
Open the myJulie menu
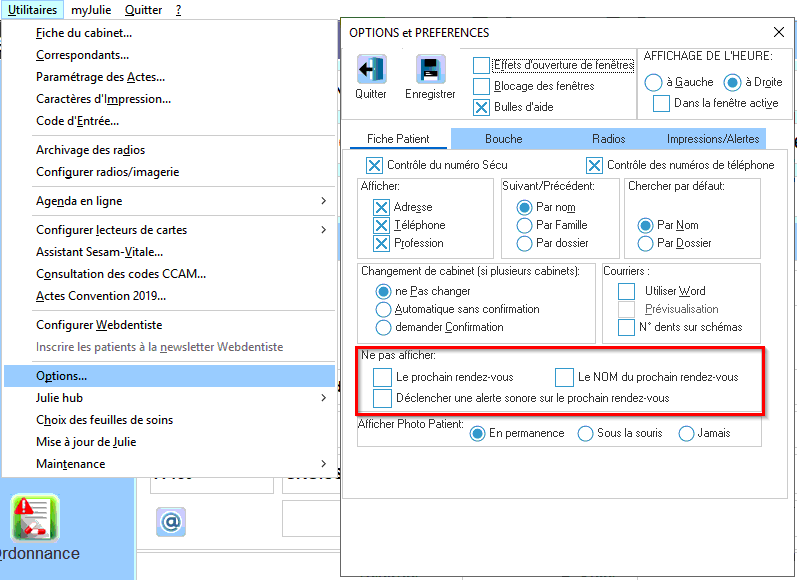pyautogui.click(x=91, y=10)
